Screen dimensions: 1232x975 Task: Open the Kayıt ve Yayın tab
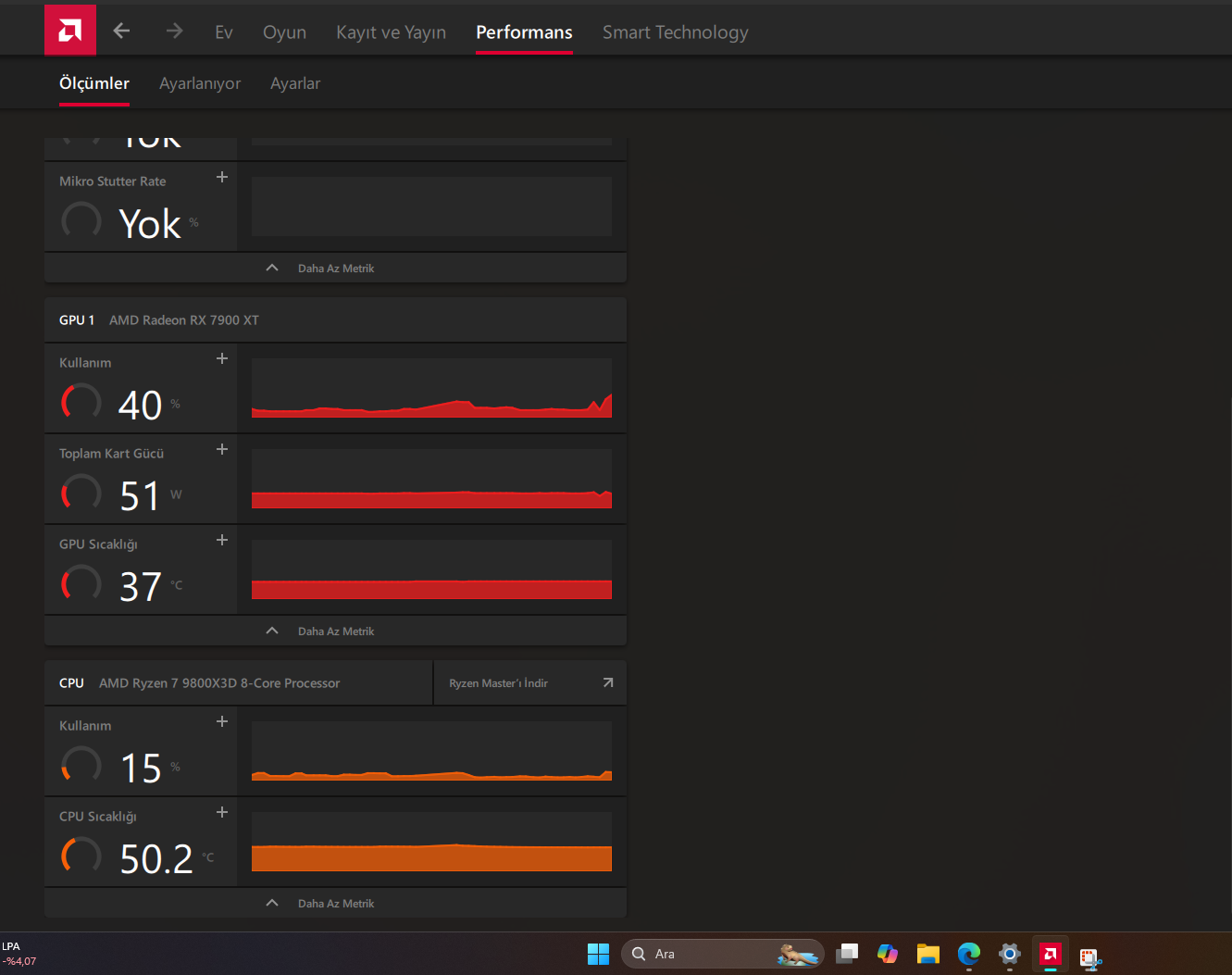(x=391, y=32)
